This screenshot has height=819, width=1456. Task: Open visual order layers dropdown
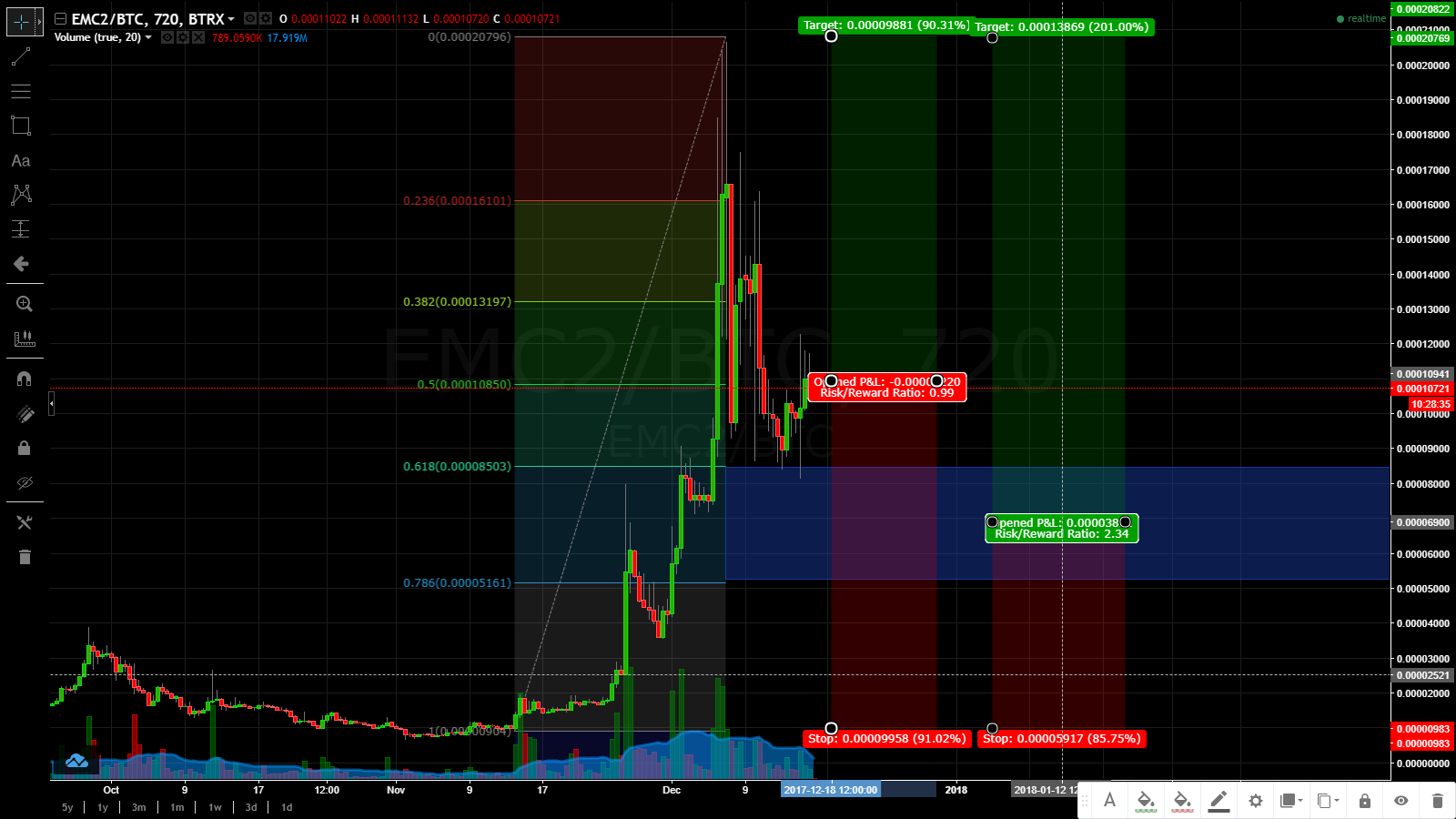click(1291, 801)
